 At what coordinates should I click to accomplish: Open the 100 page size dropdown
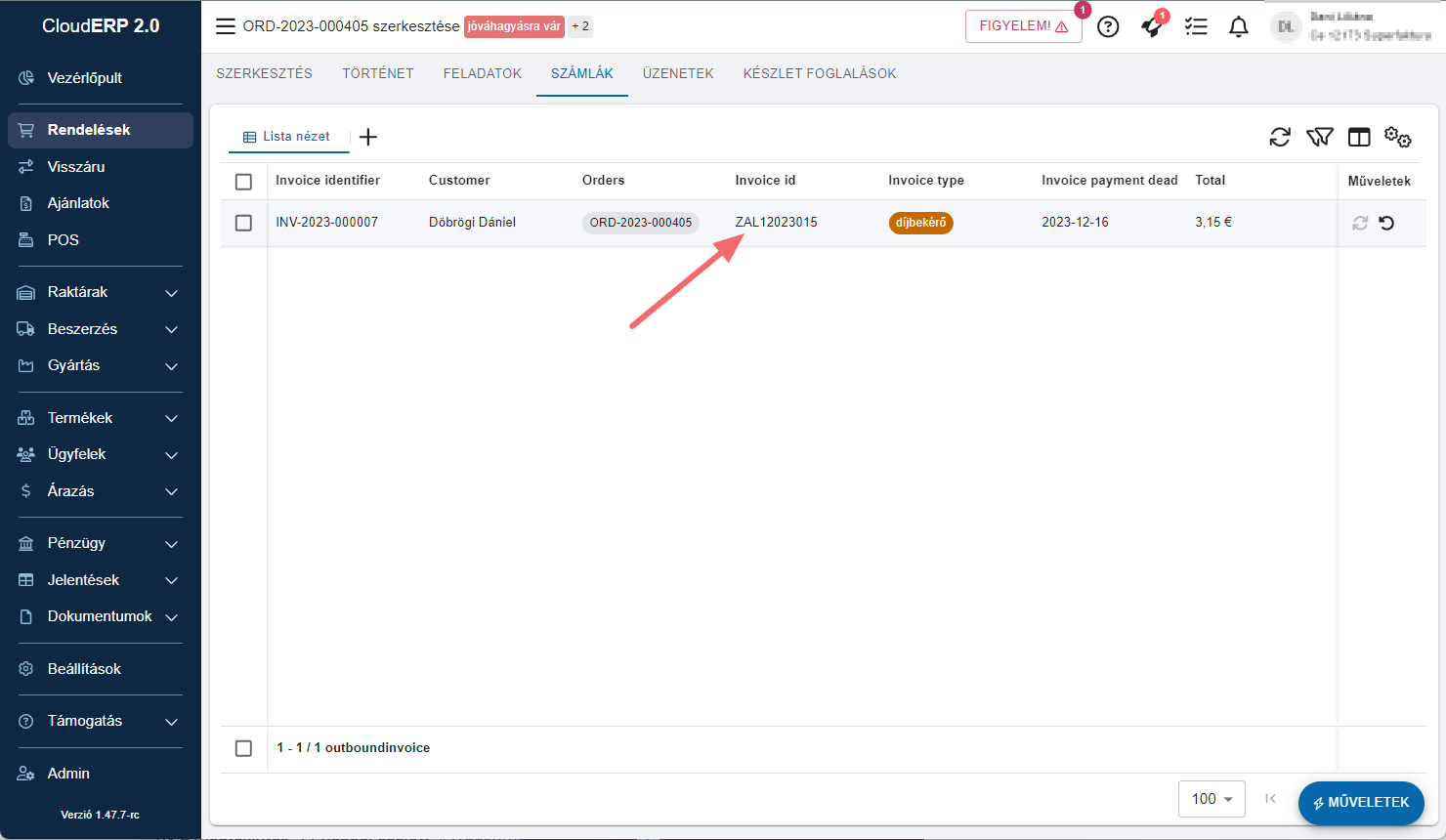(x=1212, y=799)
